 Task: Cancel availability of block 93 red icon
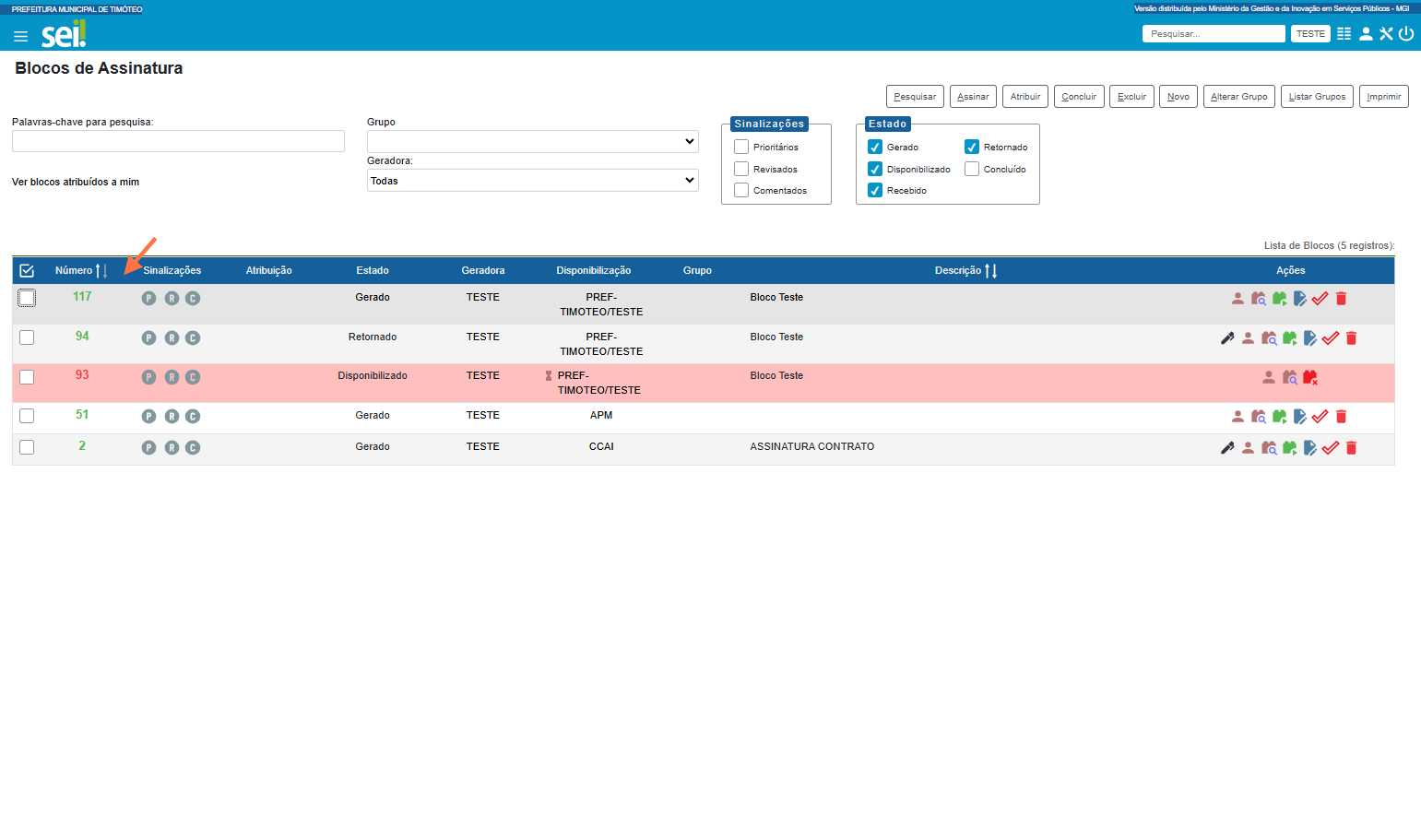[1310, 377]
